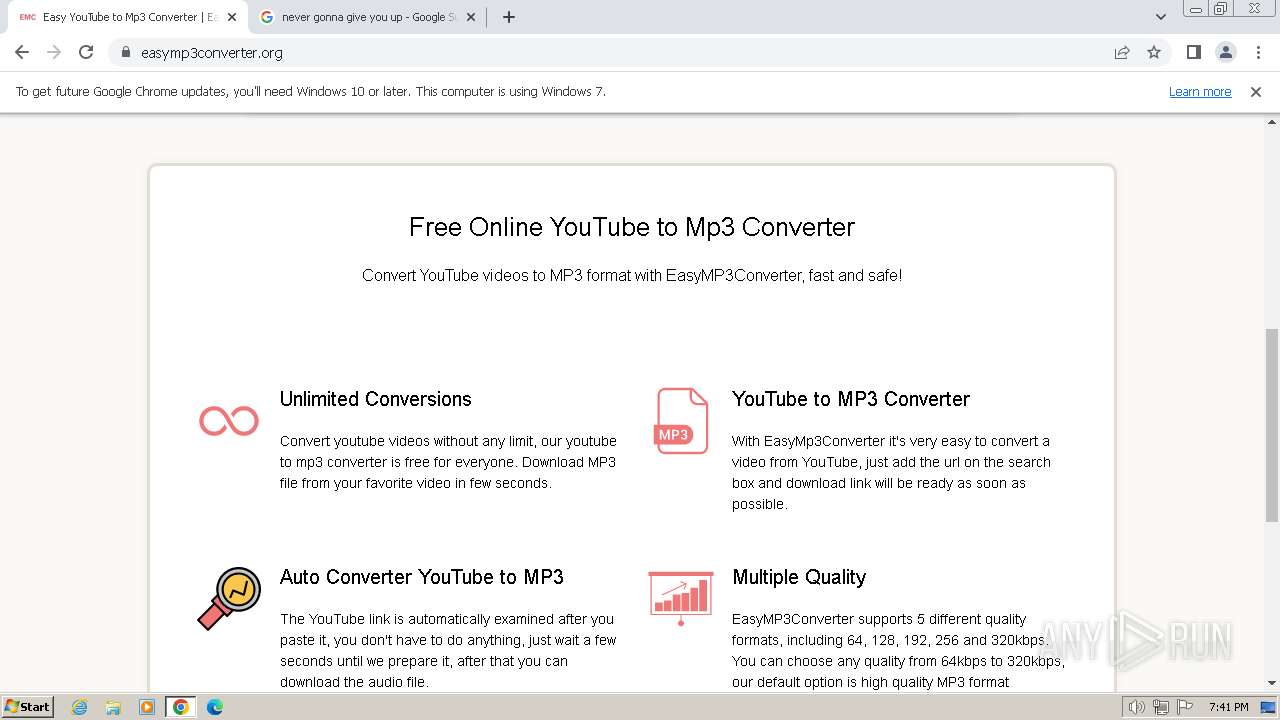Viewport: 1280px width, 720px height.
Task: Click the show desktop button
Action: pos(1269,707)
